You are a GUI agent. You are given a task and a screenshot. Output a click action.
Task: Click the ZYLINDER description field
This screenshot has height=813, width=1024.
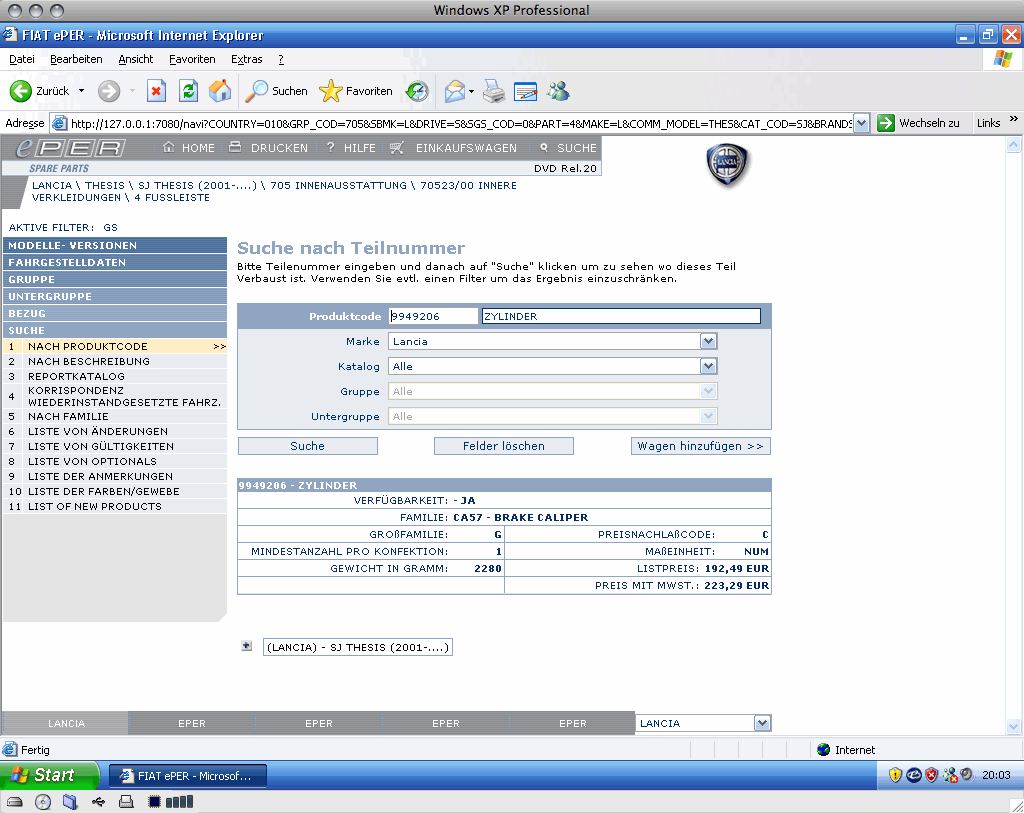point(621,317)
